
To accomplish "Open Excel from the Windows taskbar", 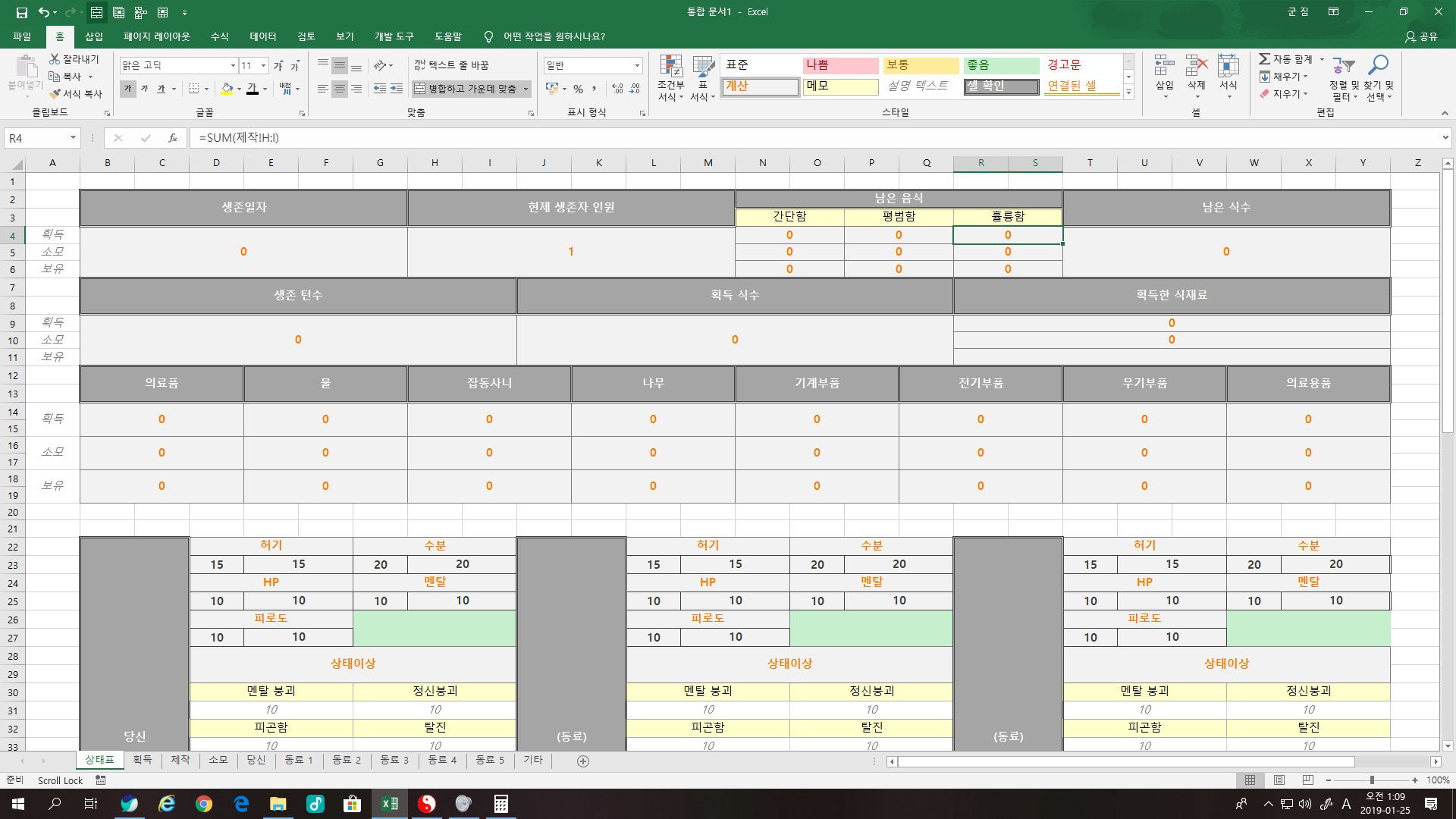I will tap(390, 804).
